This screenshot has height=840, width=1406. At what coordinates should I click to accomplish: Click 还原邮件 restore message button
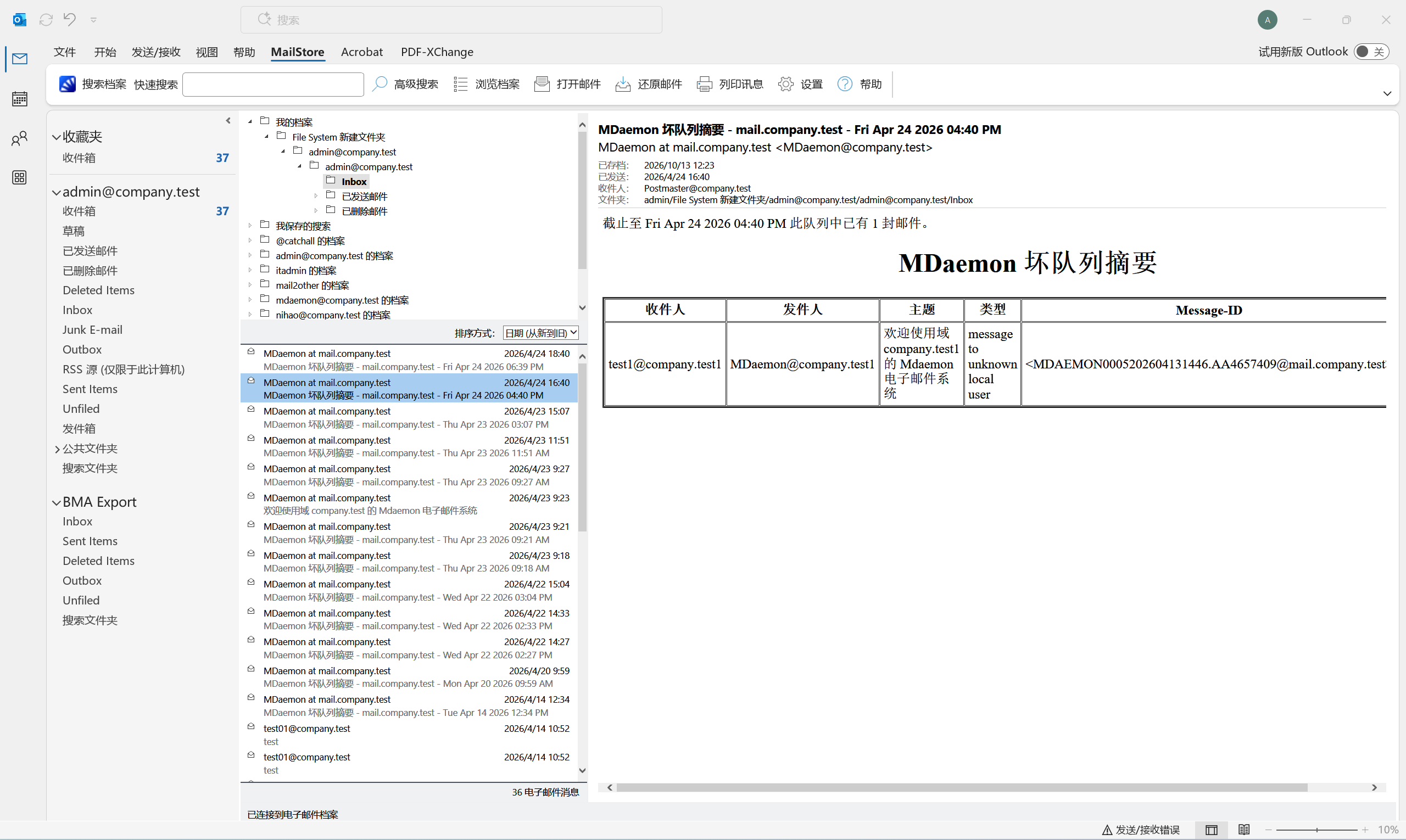point(649,84)
